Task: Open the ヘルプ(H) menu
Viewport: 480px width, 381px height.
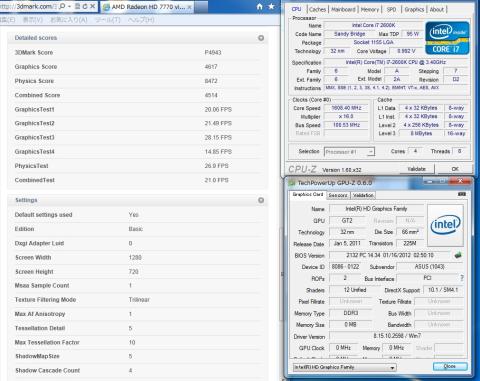Action: tap(141, 20)
